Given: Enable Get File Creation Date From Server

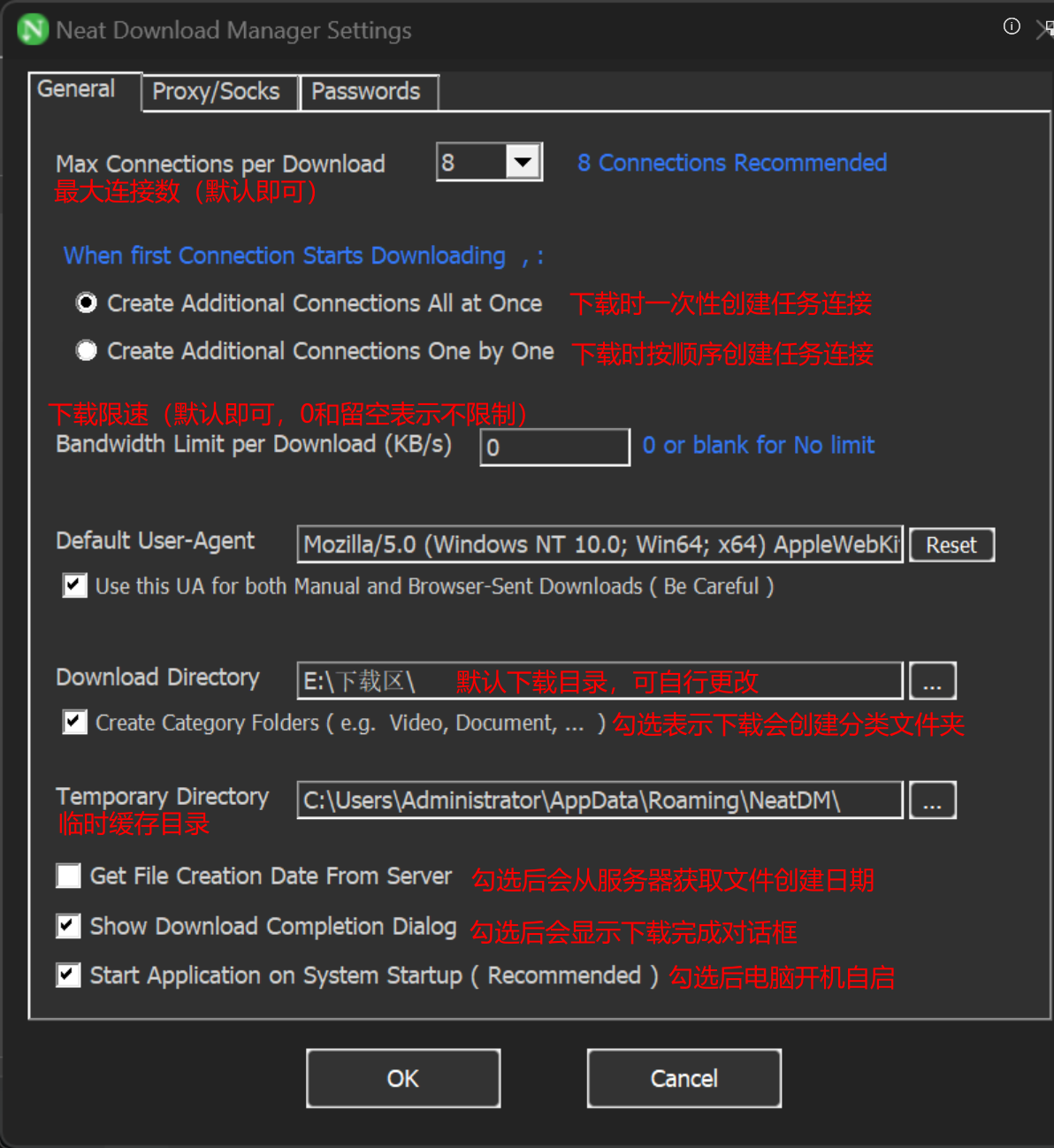Looking at the screenshot, I should pos(69,876).
